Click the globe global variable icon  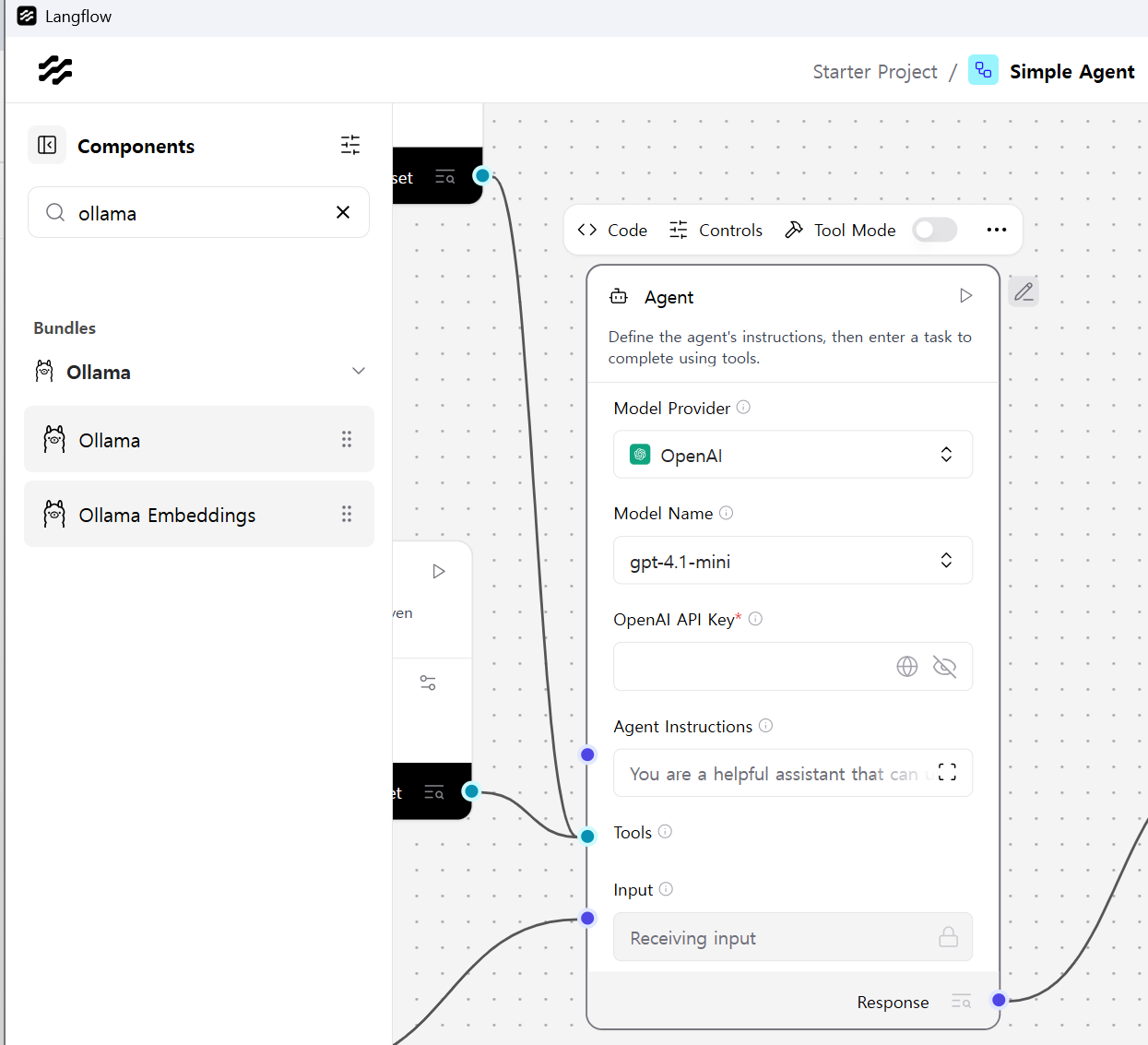click(907, 666)
